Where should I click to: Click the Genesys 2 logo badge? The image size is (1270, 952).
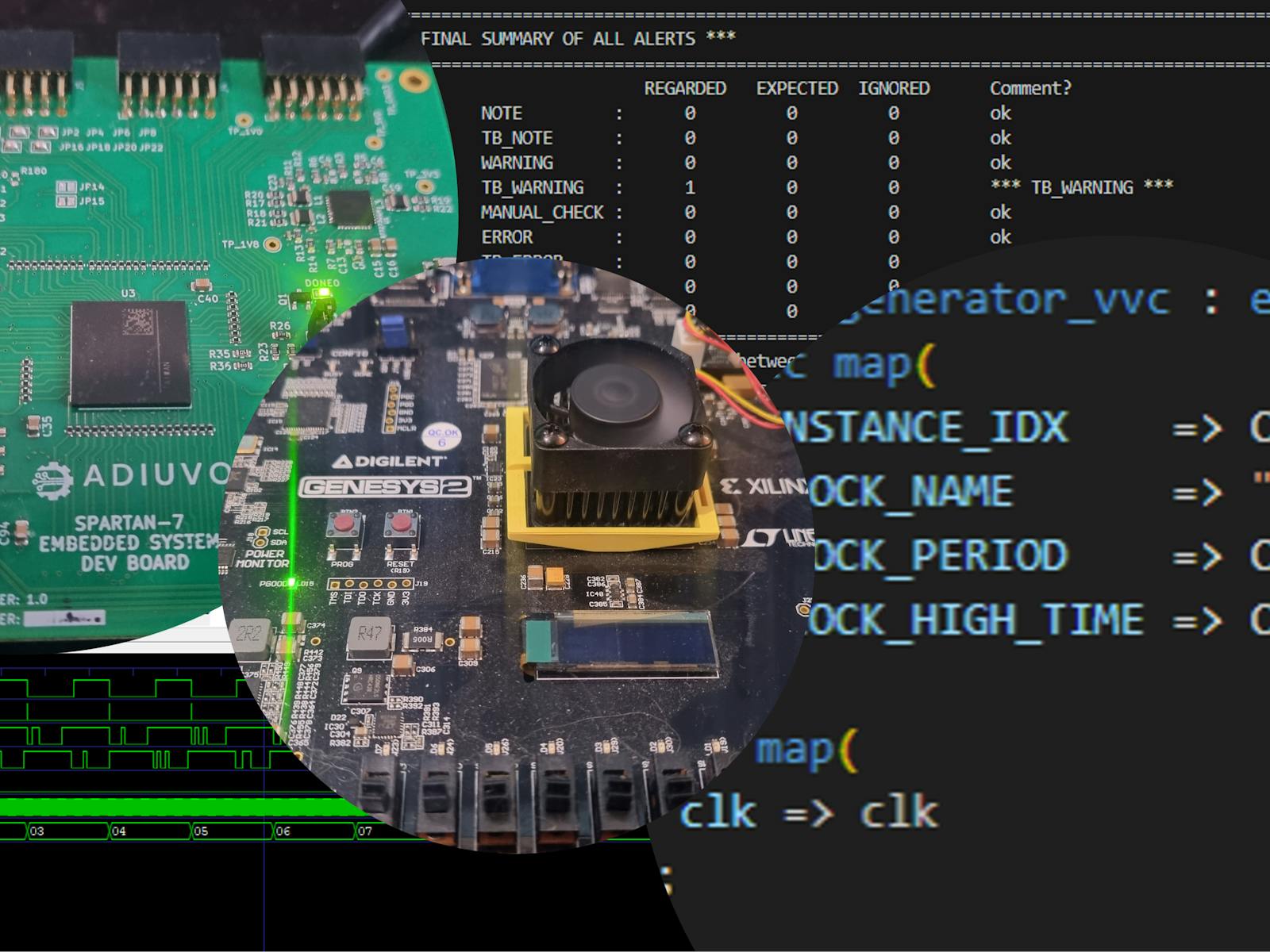(386, 486)
